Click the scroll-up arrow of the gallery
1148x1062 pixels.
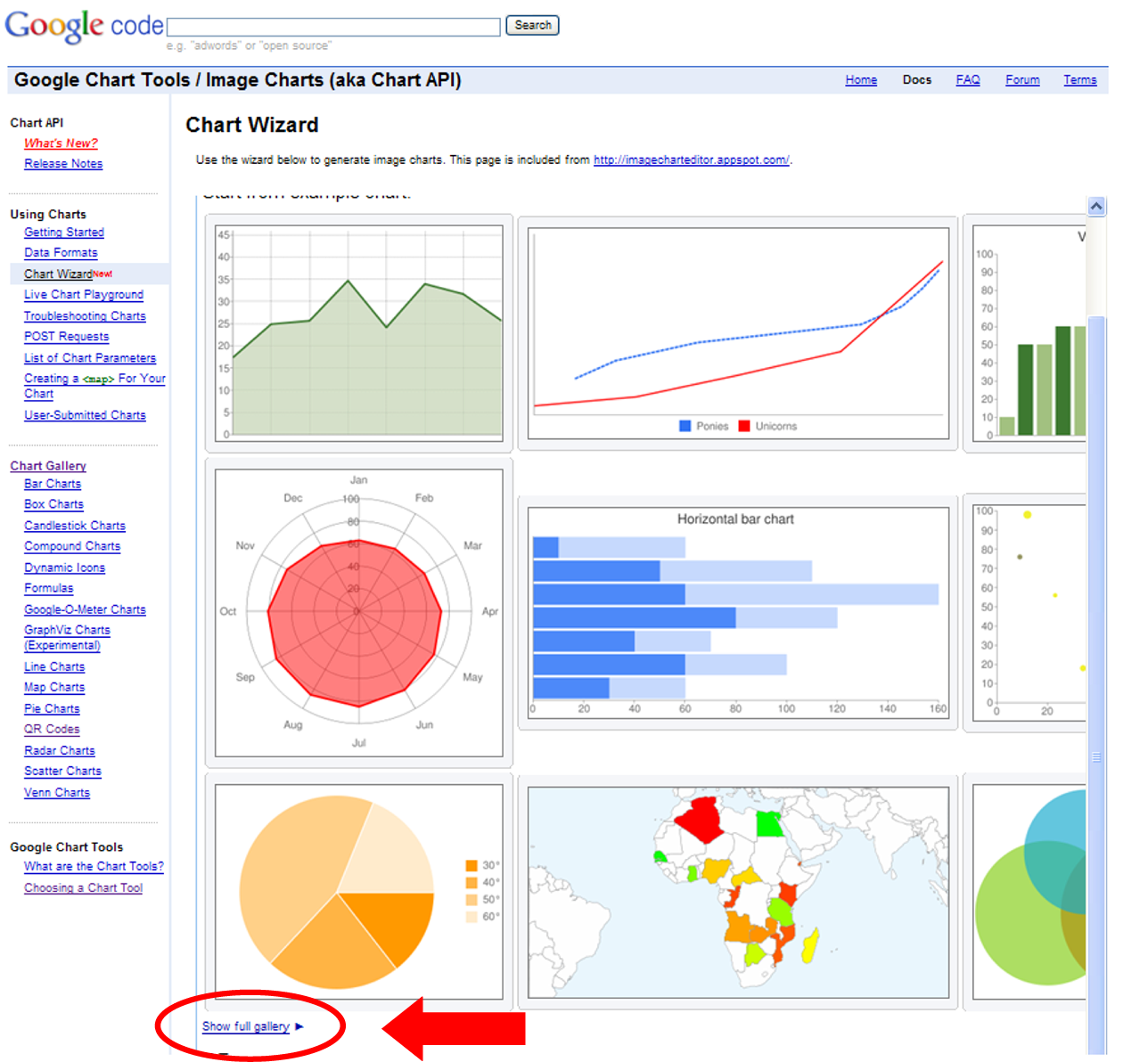[1096, 206]
